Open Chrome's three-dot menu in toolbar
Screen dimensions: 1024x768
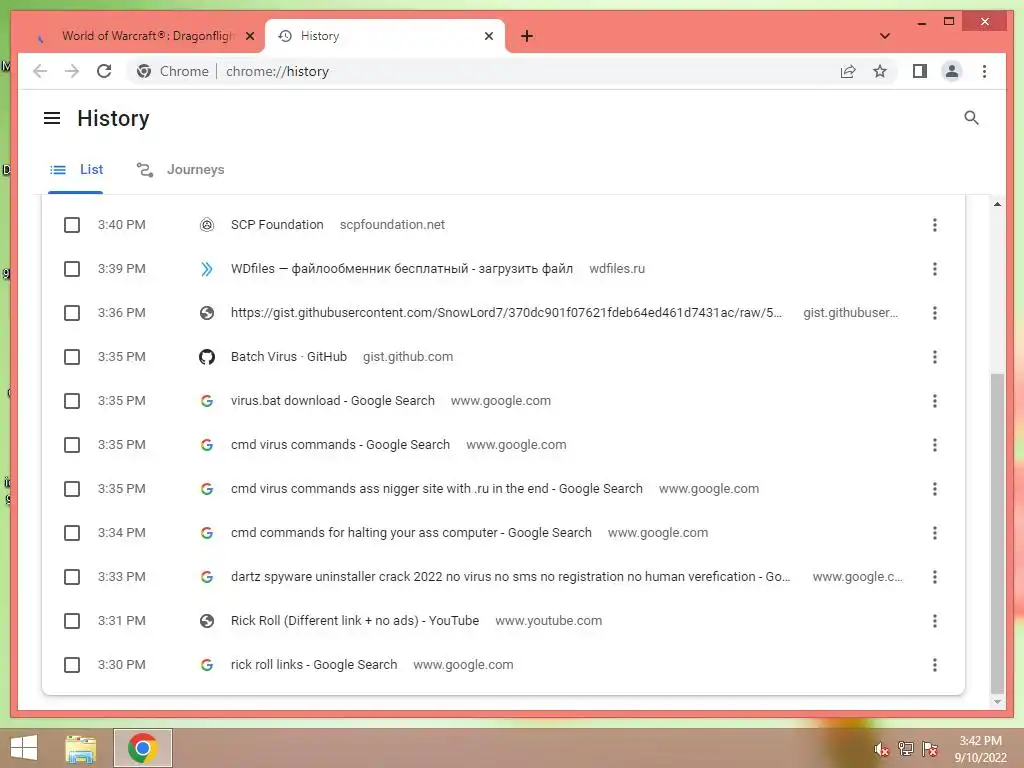(984, 71)
